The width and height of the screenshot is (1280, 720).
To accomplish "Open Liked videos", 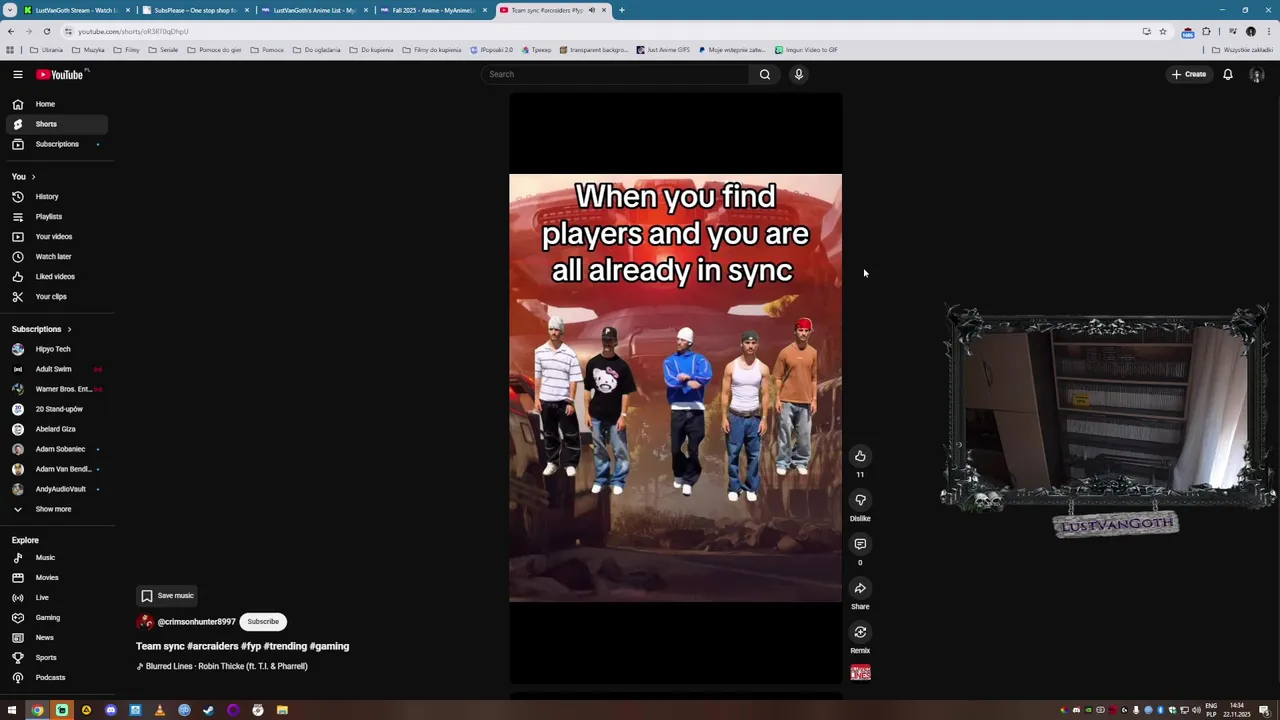I will click(55, 277).
